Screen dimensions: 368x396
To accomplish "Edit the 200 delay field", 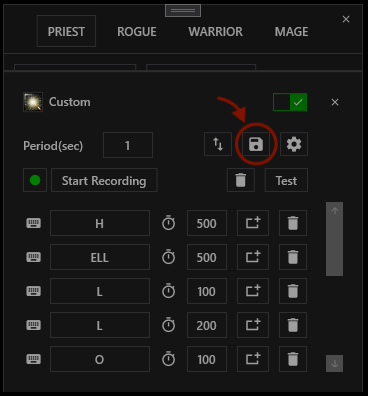I will pos(207,325).
